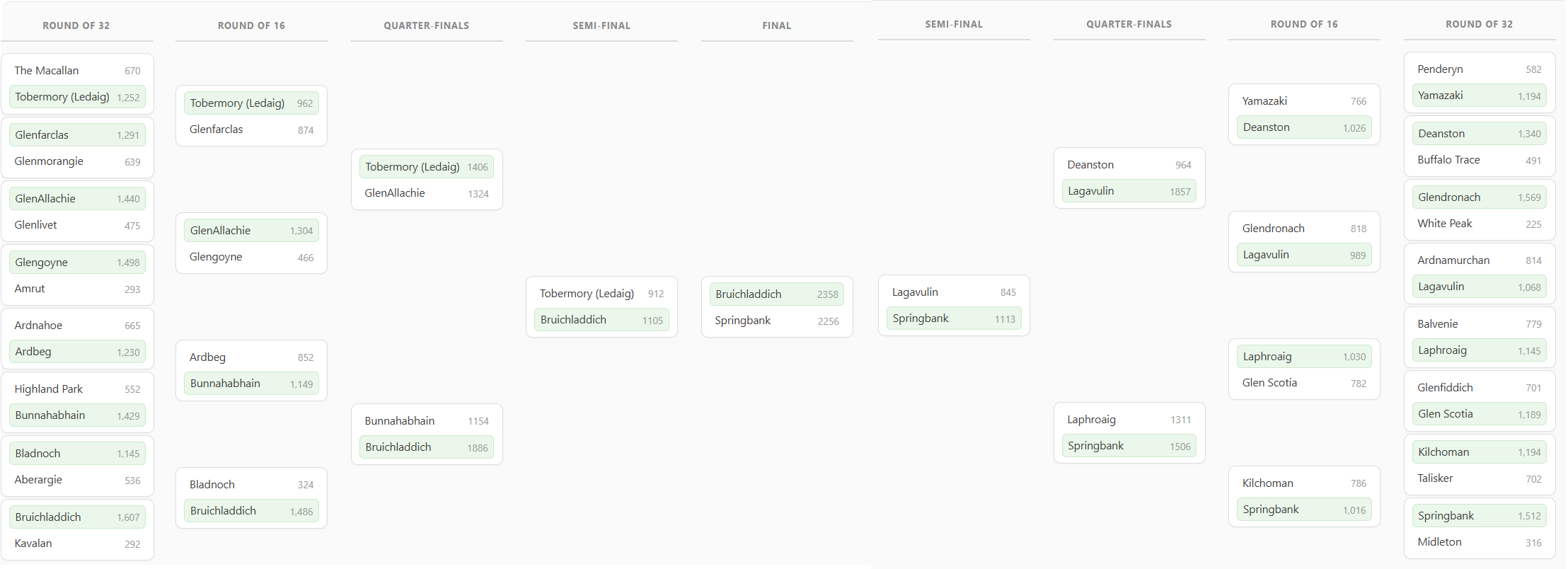This screenshot has height=569, width=1568.
Task: Select Bunnahabhain with 1154 in Quarter-Finals
Action: (x=427, y=421)
